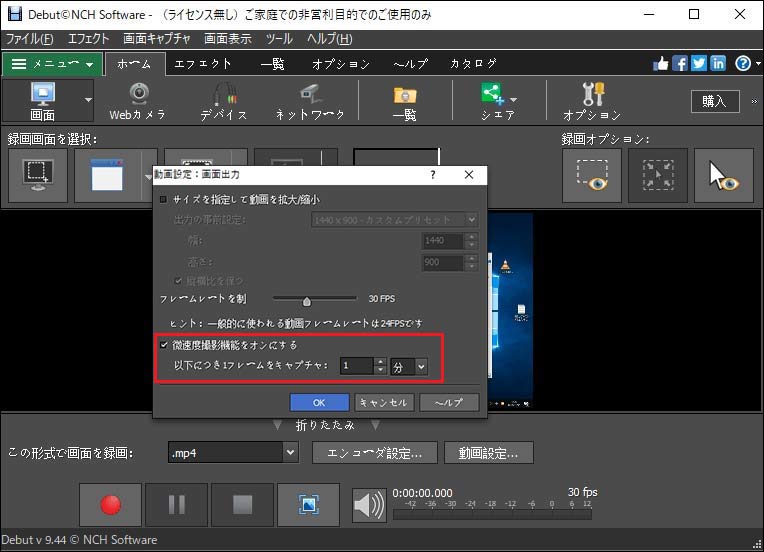Viewport: 764px width, 552px height.
Task: Click the stop recording button
Action: coord(242,505)
